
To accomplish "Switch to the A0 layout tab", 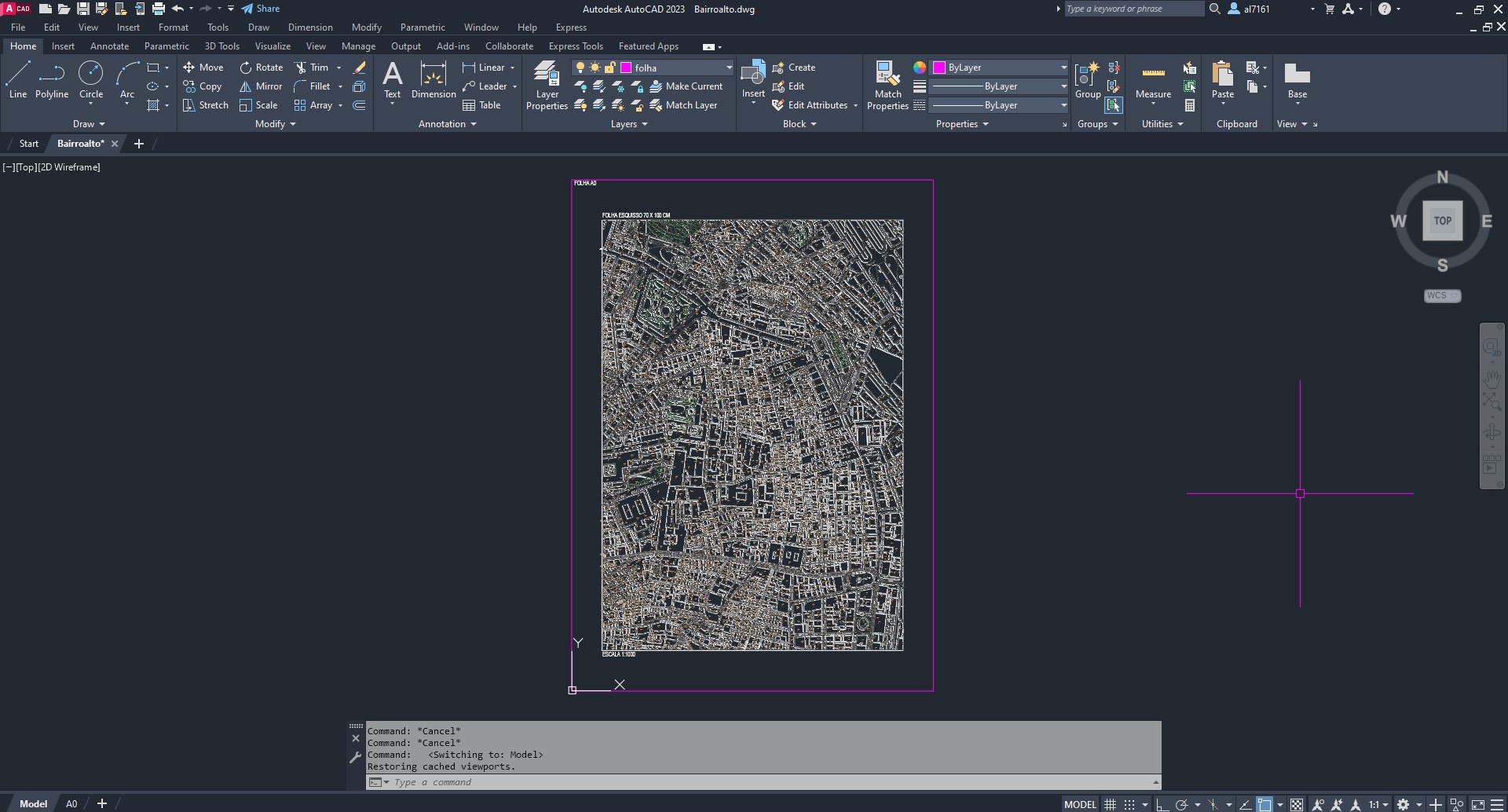I will (71, 803).
